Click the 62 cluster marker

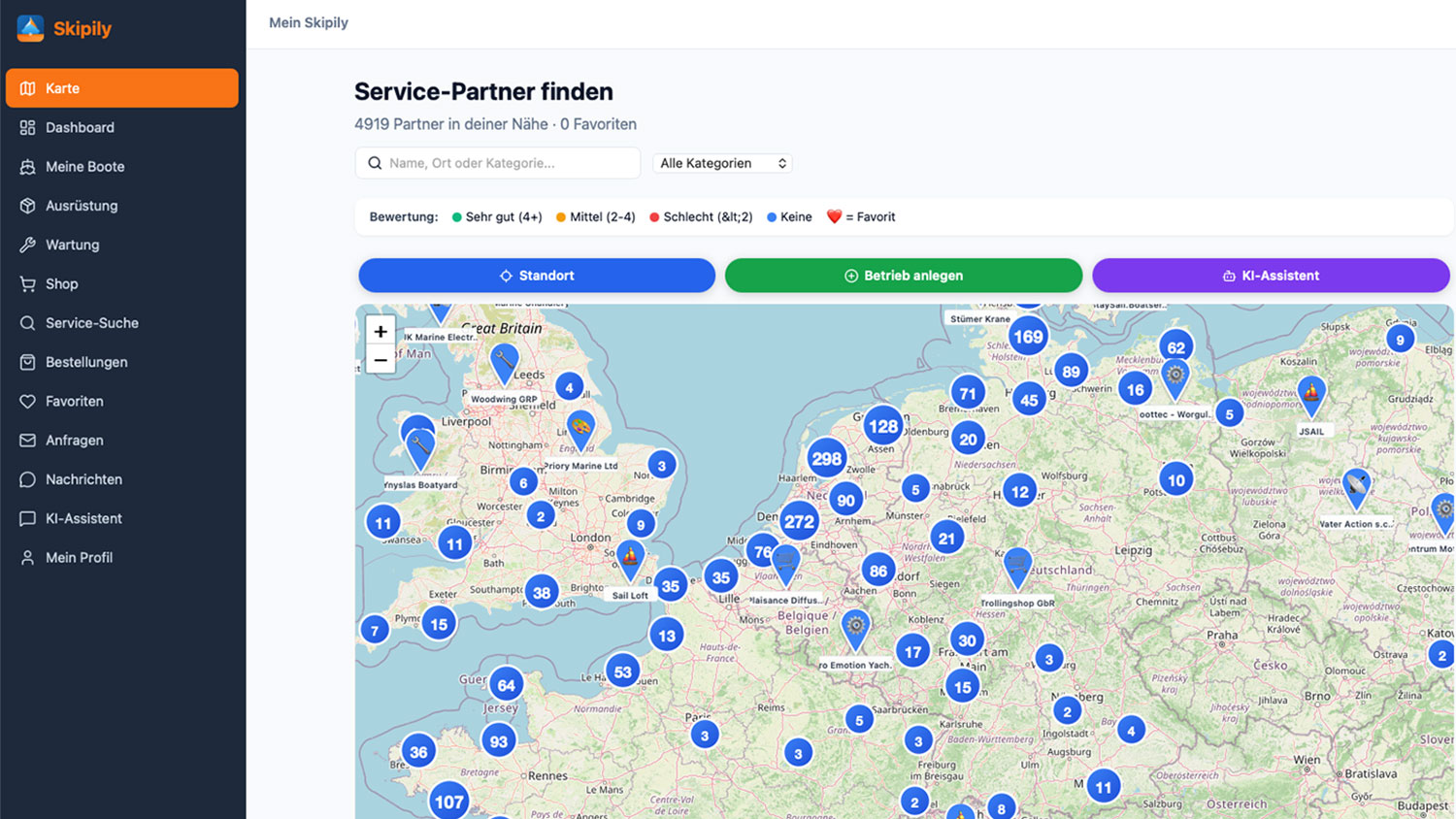pyautogui.click(x=1176, y=347)
